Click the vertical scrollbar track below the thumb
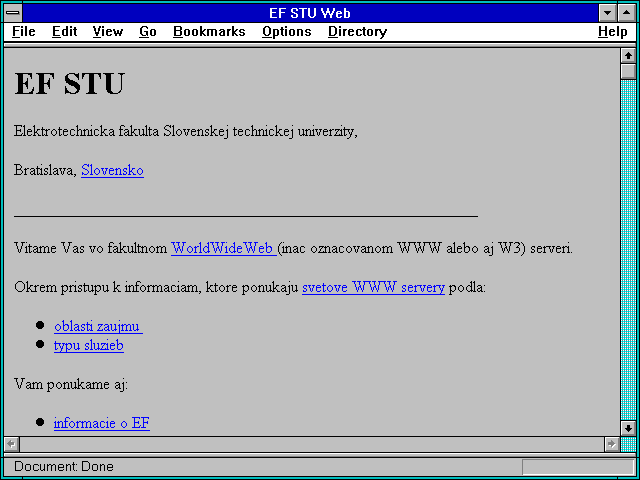 (628, 249)
